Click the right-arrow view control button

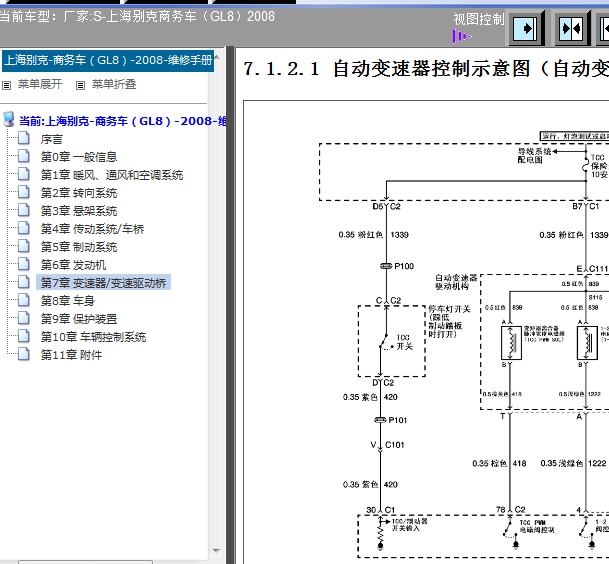point(525,28)
